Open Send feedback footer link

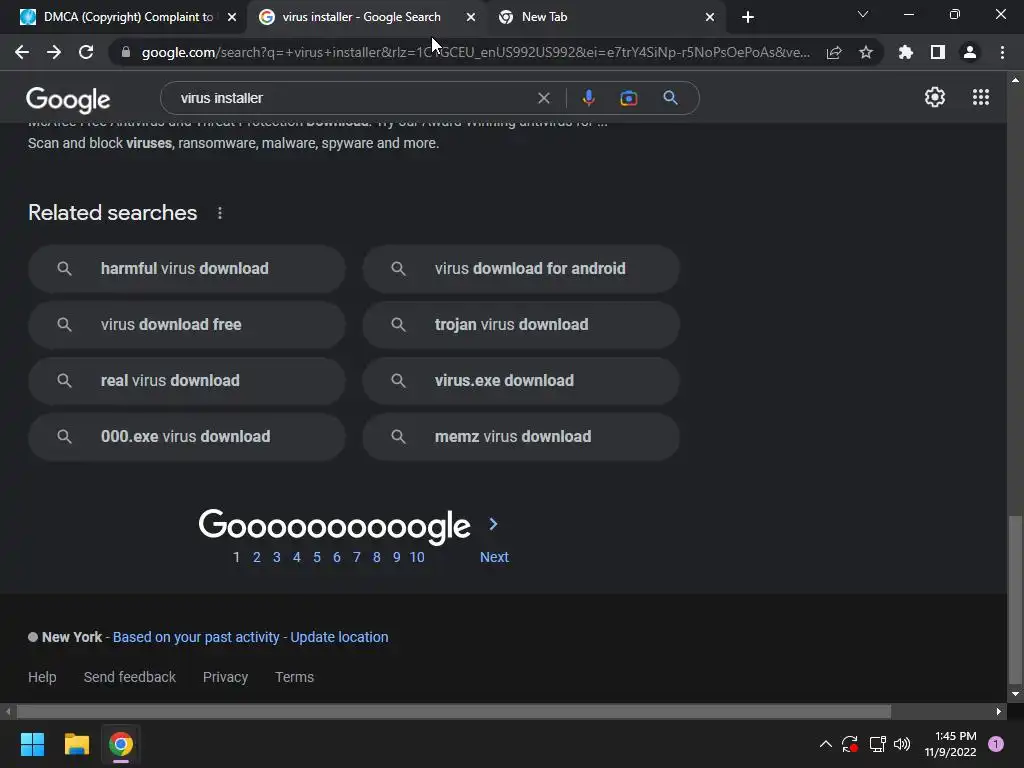[x=129, y=677]
